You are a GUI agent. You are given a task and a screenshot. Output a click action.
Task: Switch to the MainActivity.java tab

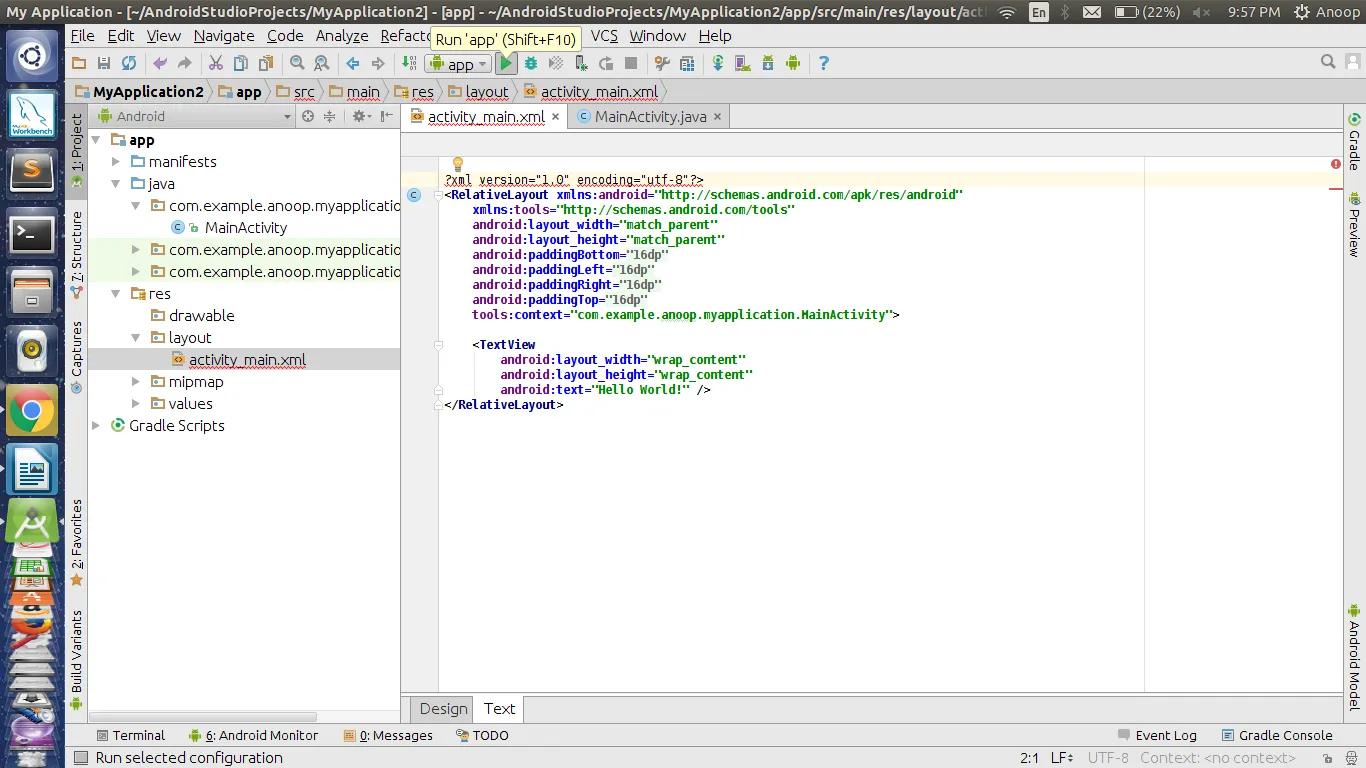tap(649, 117)
